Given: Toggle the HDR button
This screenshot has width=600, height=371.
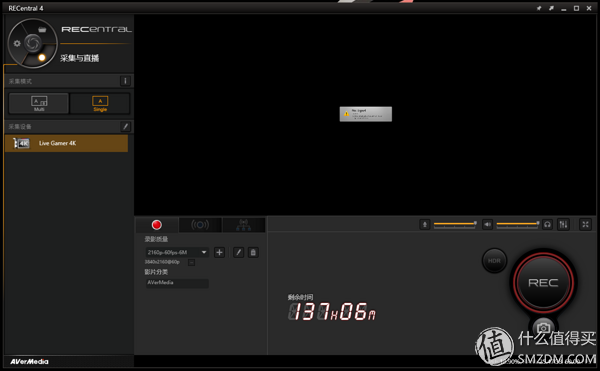Looking at the screenshot, I should click(494, 261).
